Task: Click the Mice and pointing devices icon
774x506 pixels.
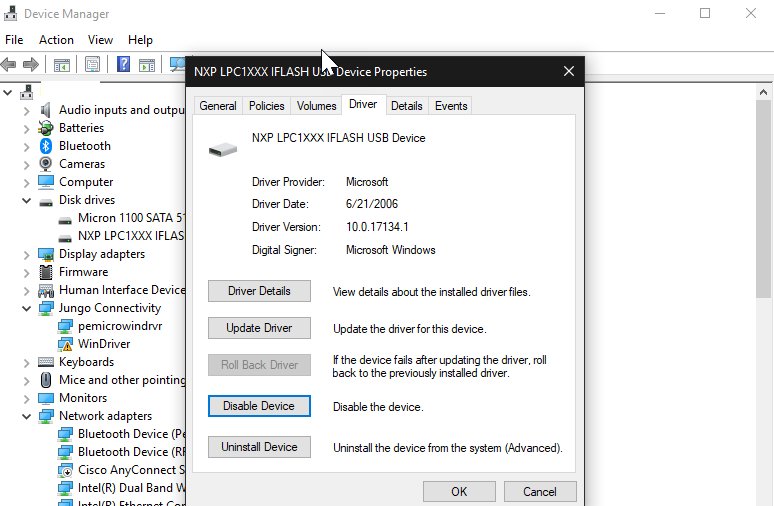Action: [x=46, y=380]
